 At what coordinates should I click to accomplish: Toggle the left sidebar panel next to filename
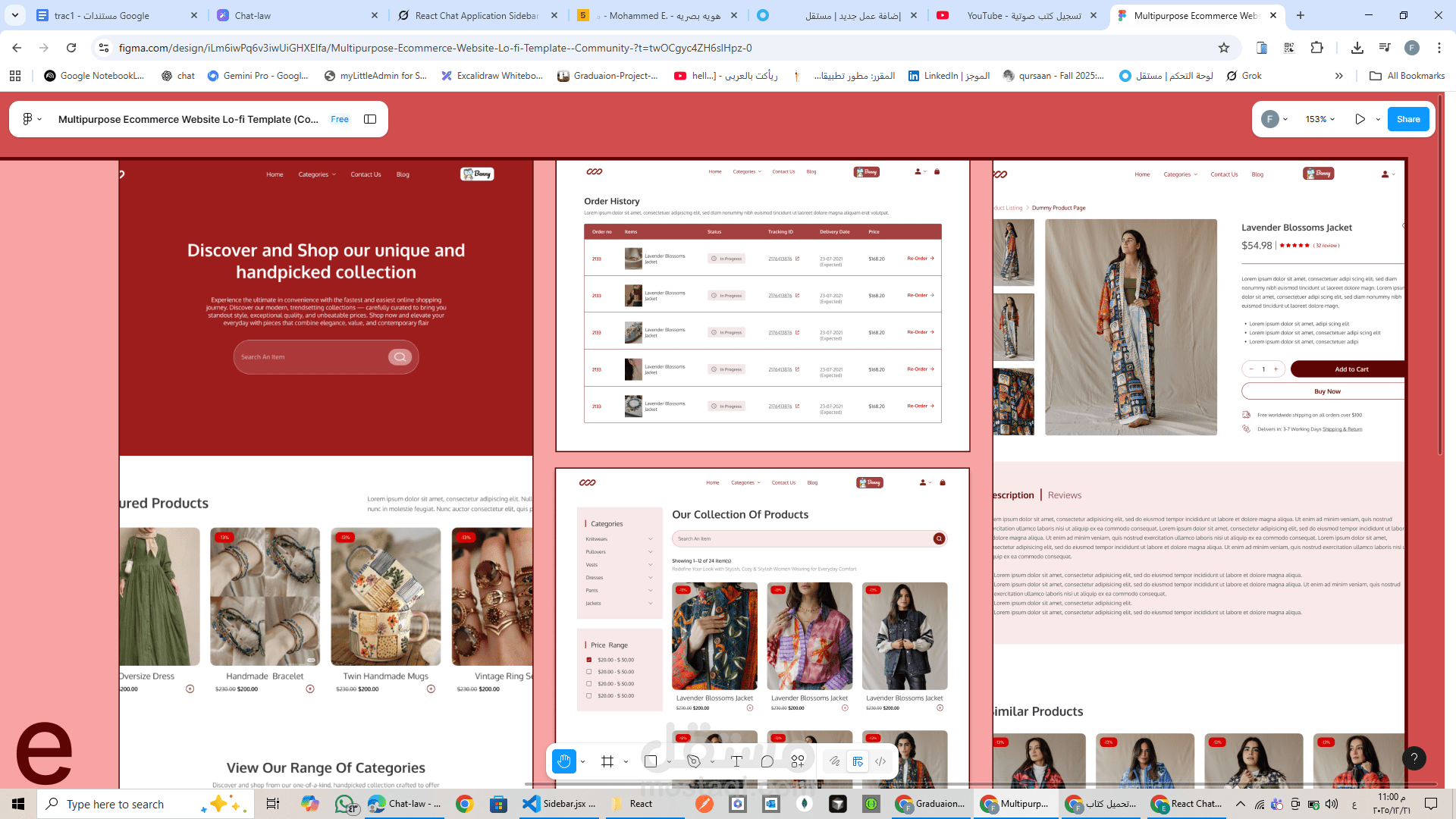tap(369, 119)
